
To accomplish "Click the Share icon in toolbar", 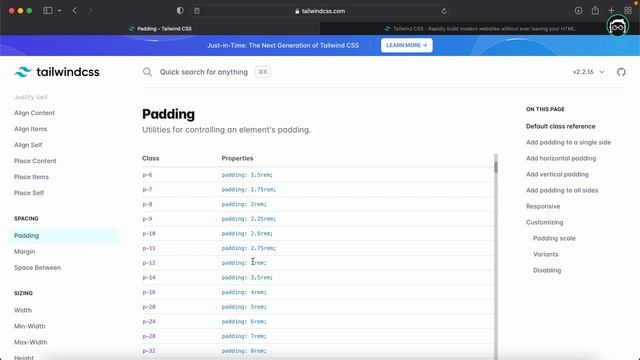I will pyautogui.click(x=595, y=11).
